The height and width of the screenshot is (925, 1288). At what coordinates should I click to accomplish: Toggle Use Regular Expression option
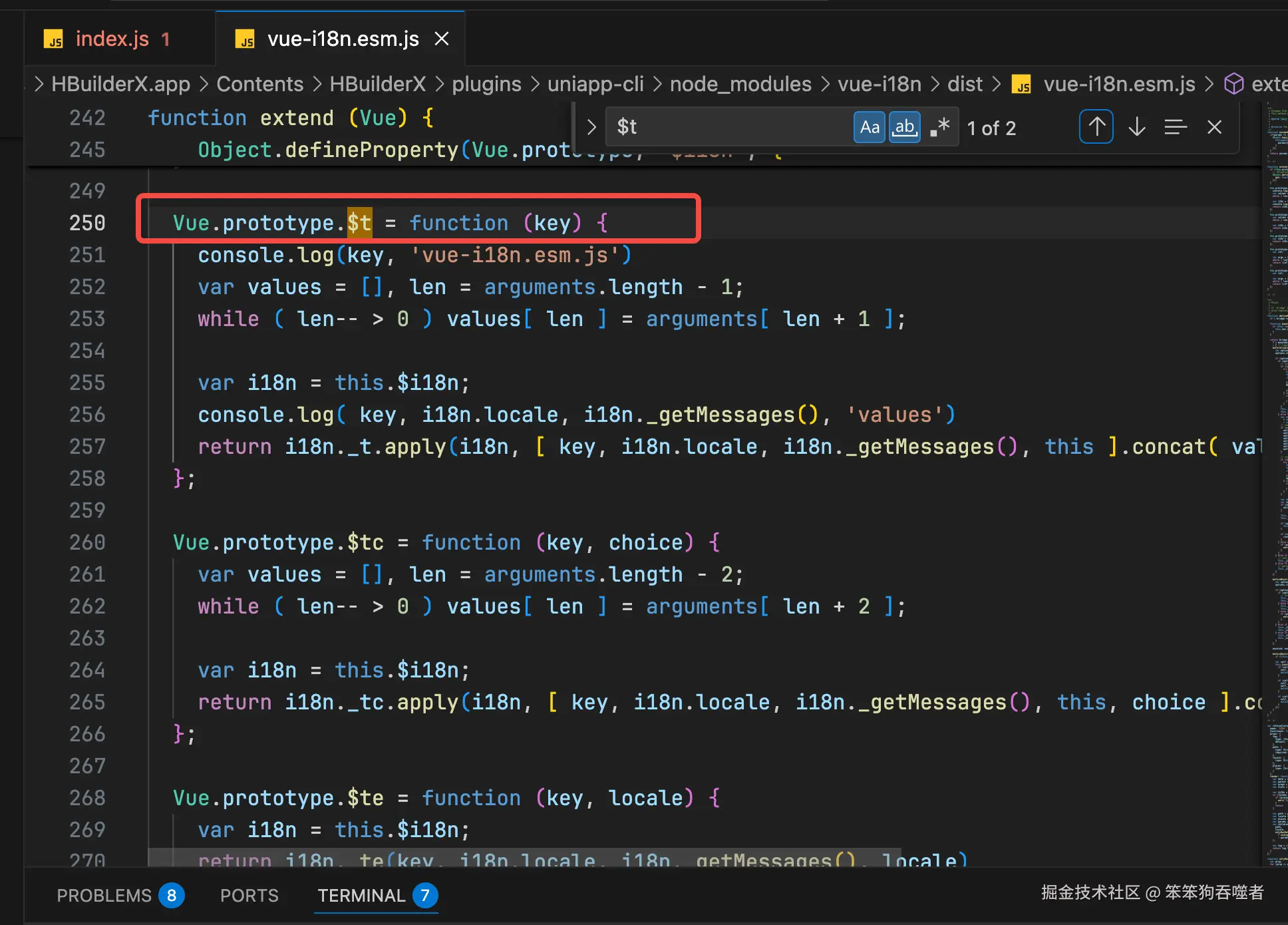(939, 127)
